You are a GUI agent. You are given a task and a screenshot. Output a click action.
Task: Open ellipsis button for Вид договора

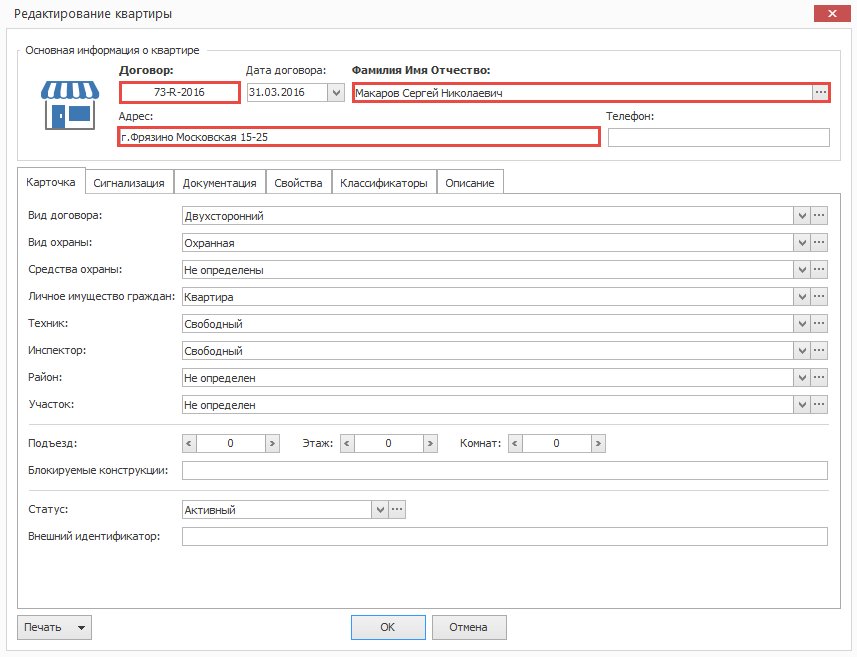click(x=819, y=215)
